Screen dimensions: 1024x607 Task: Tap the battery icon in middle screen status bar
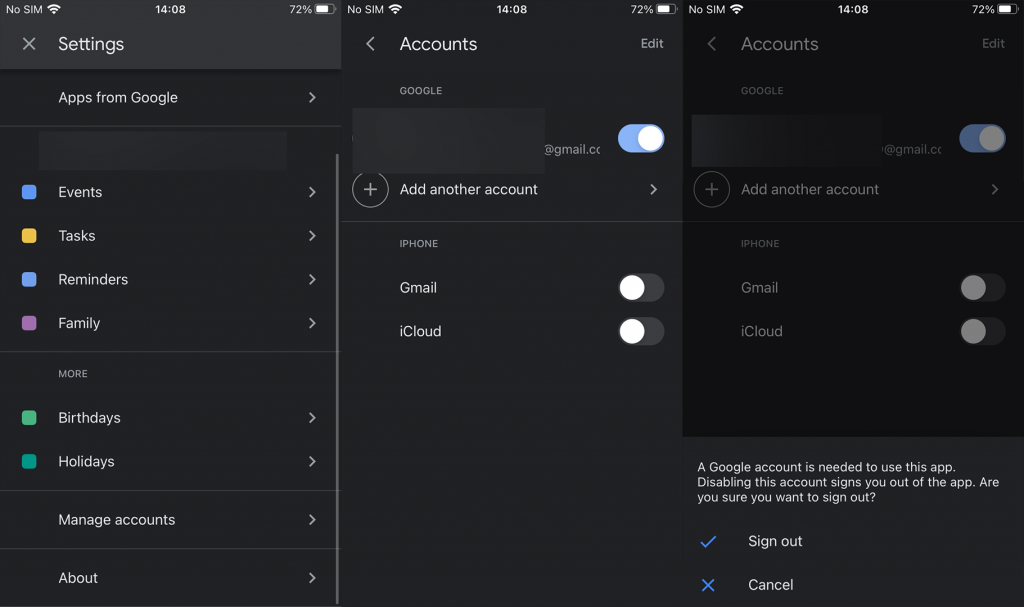coord(667,9)
